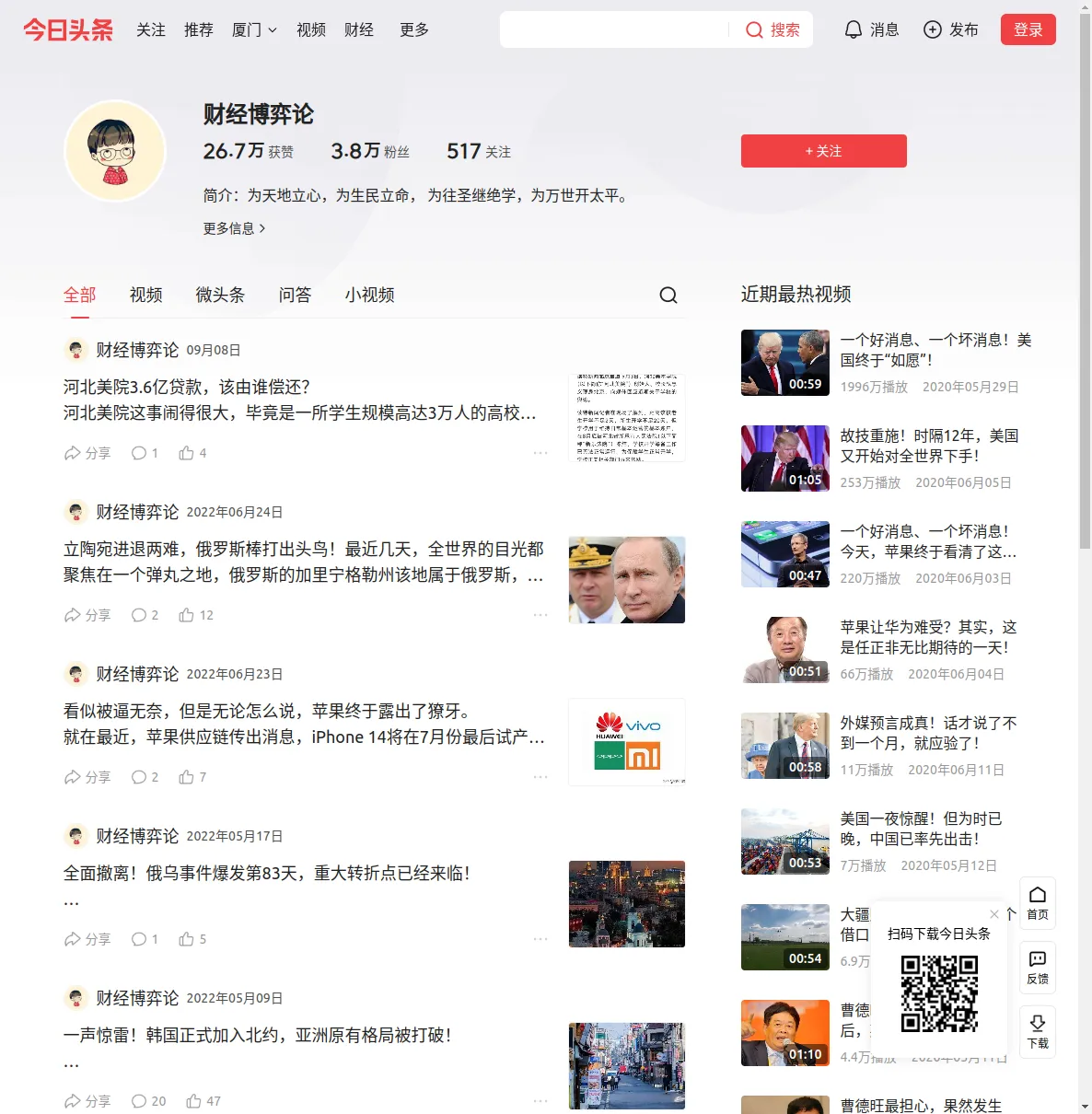Screen dimensions: 1092x1114
Task: Open more options for 全面撤离 post
Action: pyautogui.click(x=540, y=939)
